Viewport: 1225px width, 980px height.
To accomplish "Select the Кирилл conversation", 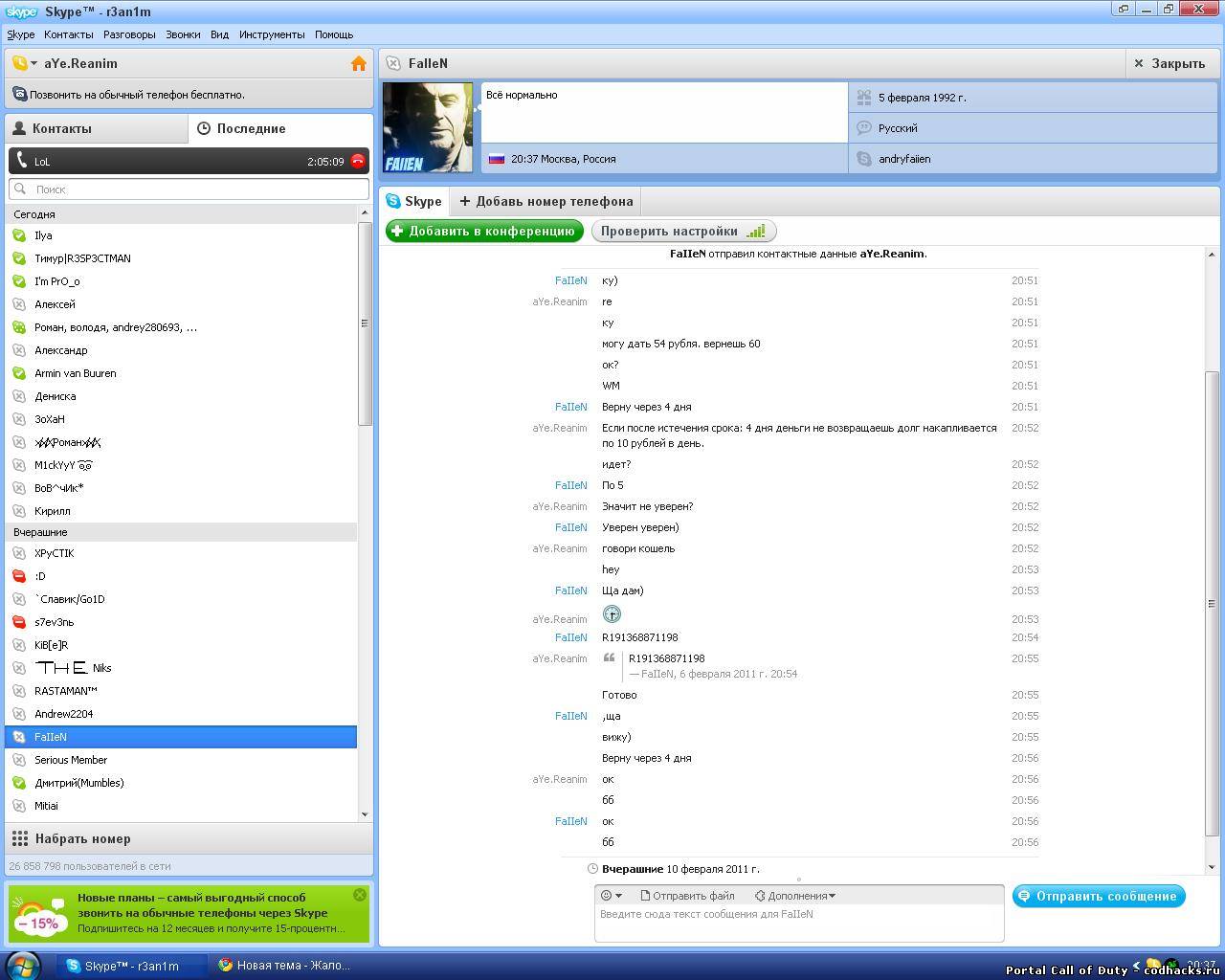I will click(x=182, y=511).
